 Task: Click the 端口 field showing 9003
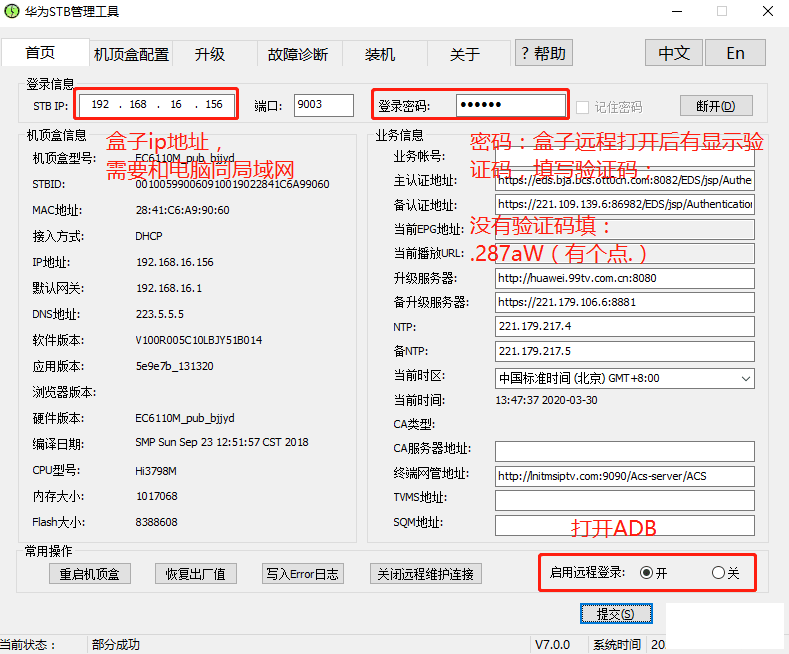coord(324,105)
